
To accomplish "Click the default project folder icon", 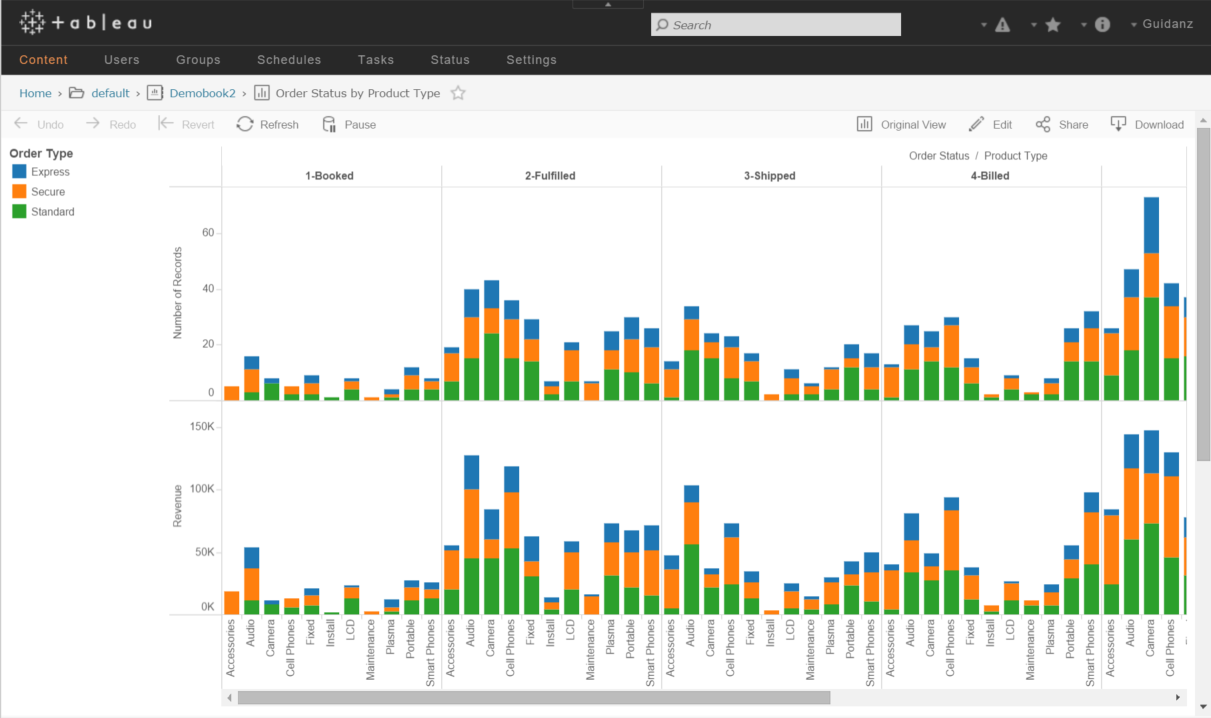I will pos(76,93).
